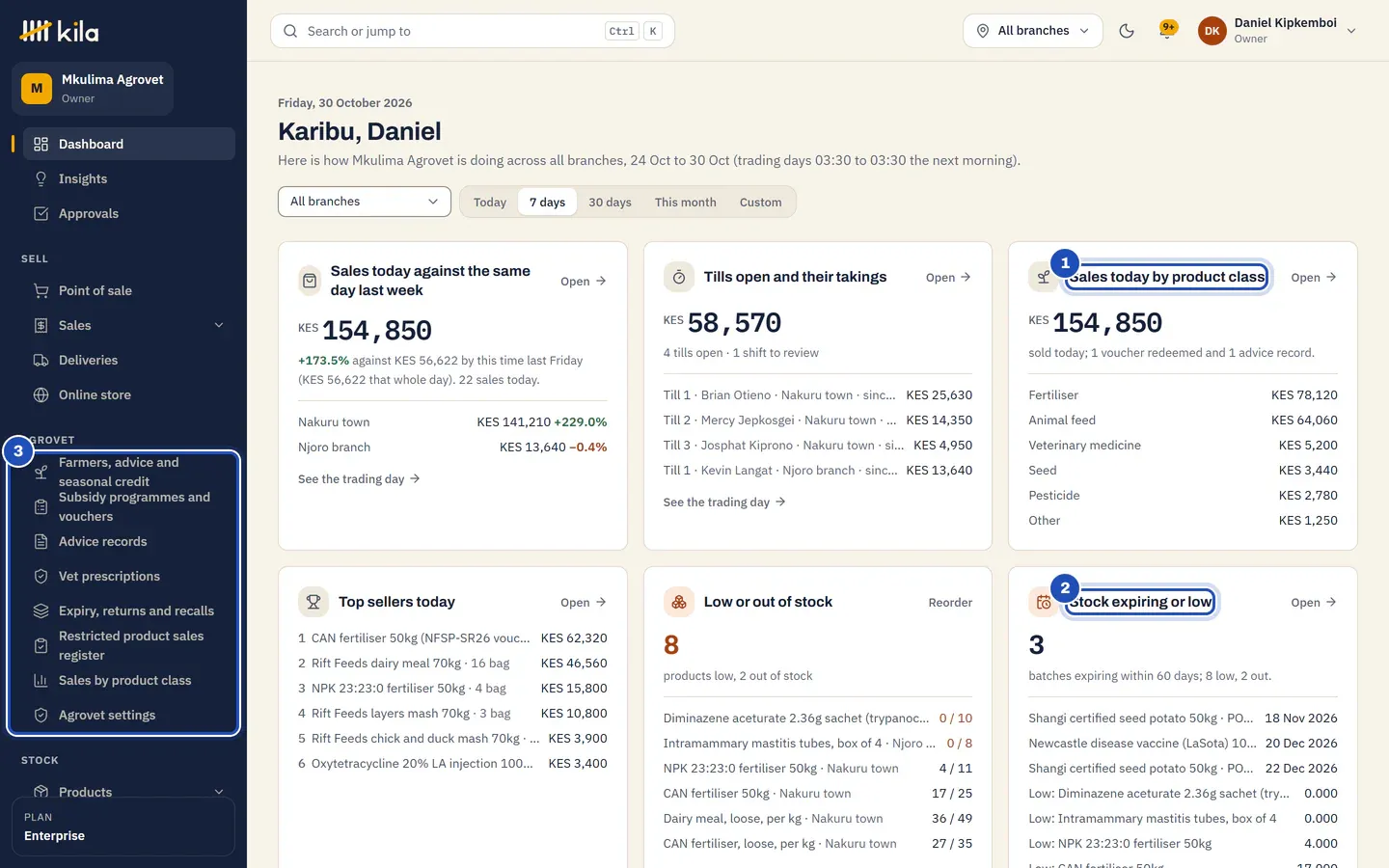Image resolution: width=1389 pixels, height=868 pixels.
Task: Open the notifications bell
Action: [x=1168, y=30]
